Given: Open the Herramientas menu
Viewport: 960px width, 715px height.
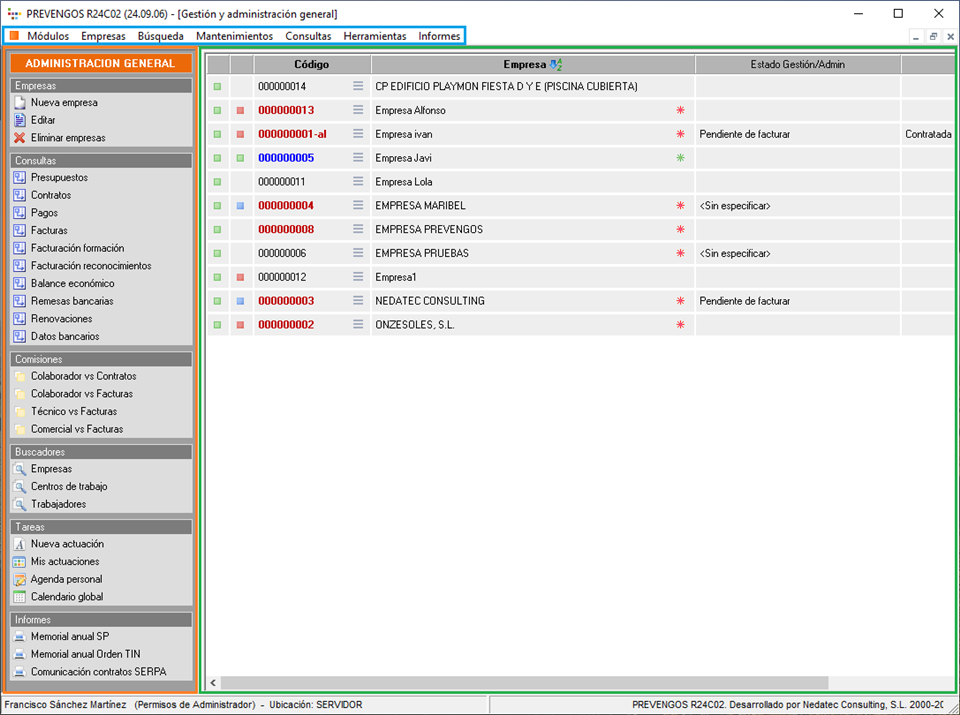Looking at the screenshot, I should (374, 36).
